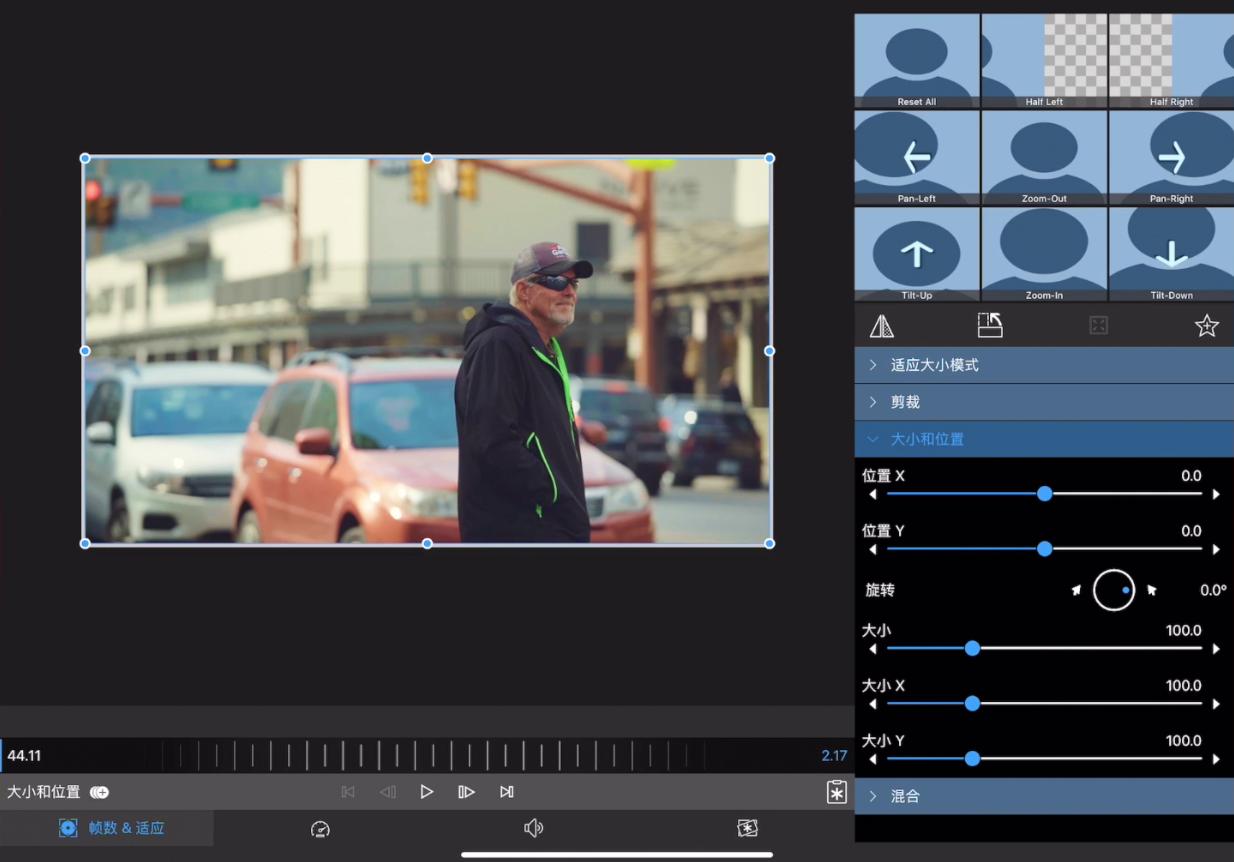
Task: Click the clipboard attributes icon
Action: pos(836,792)
